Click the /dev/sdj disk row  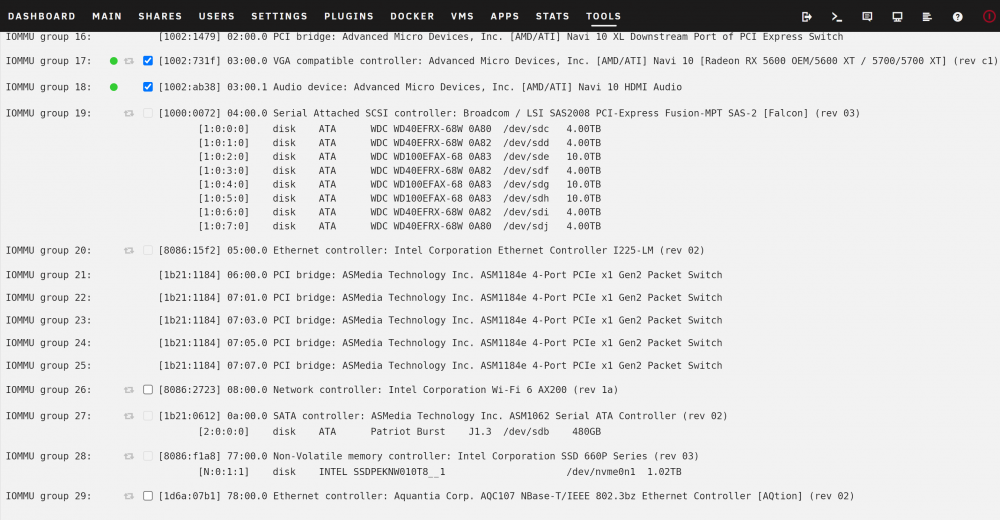click(400, 227)
